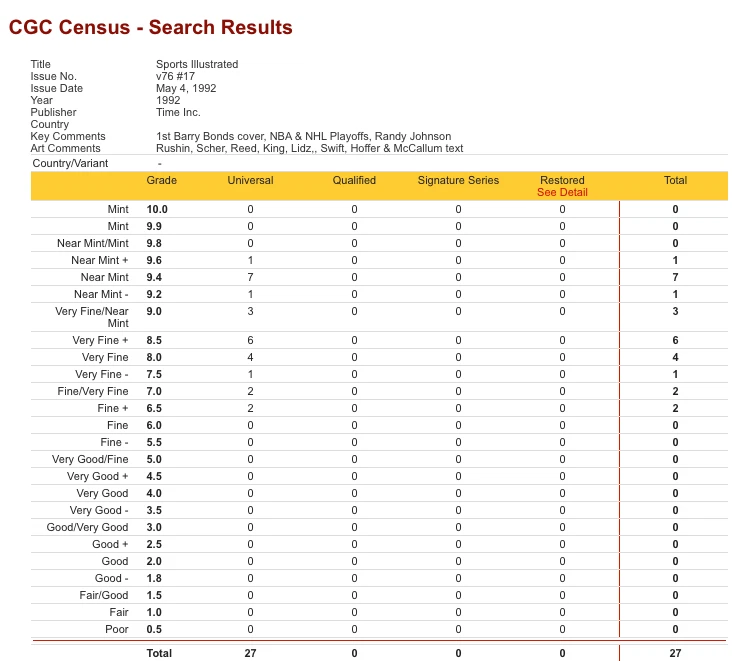The image size is (732, 661).
Task: Click the CGC Census - Search Results heading
Action: click(x=151, y=28)
